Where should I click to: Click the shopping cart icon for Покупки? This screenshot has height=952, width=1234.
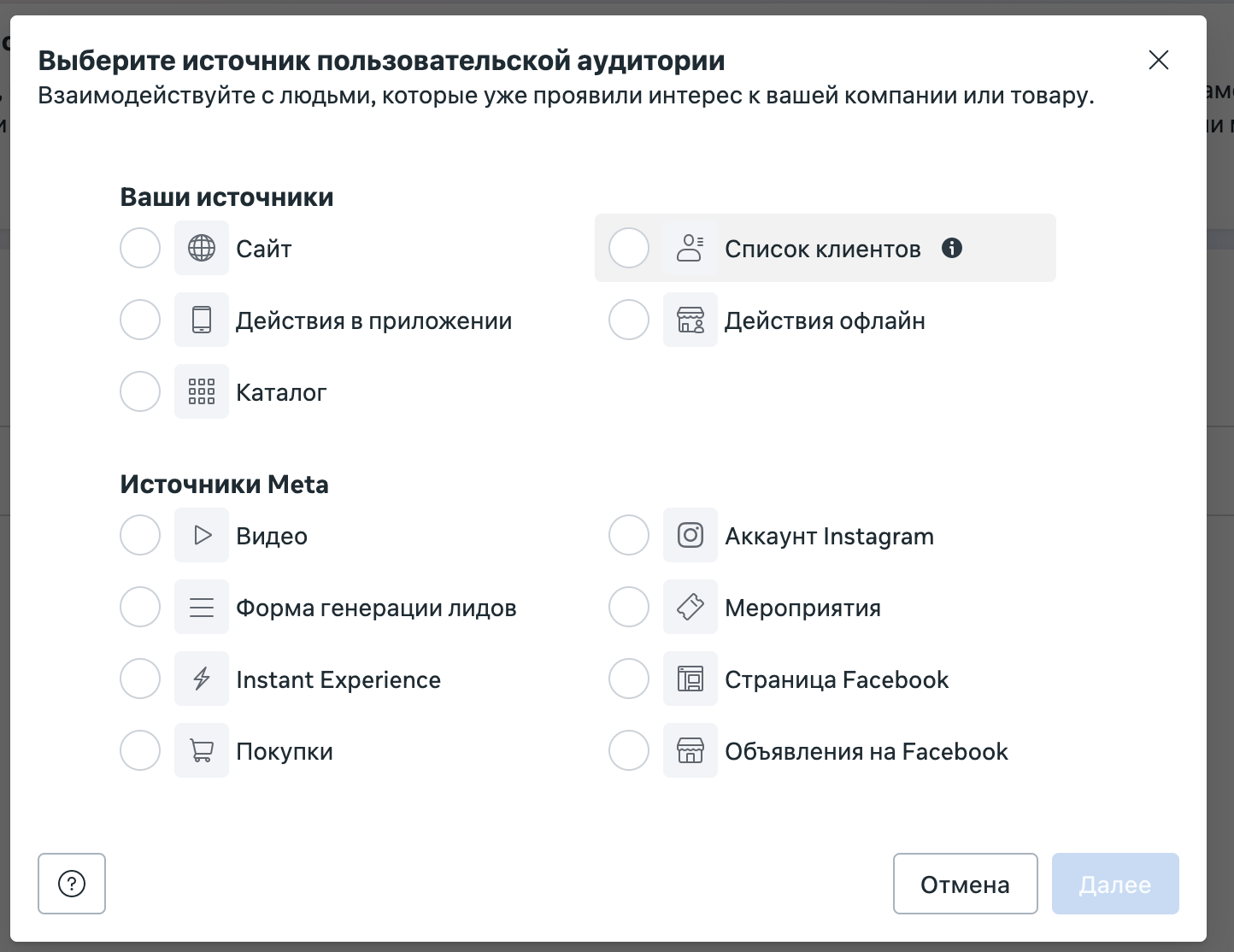pyautogui.click(x=202, y=750)
